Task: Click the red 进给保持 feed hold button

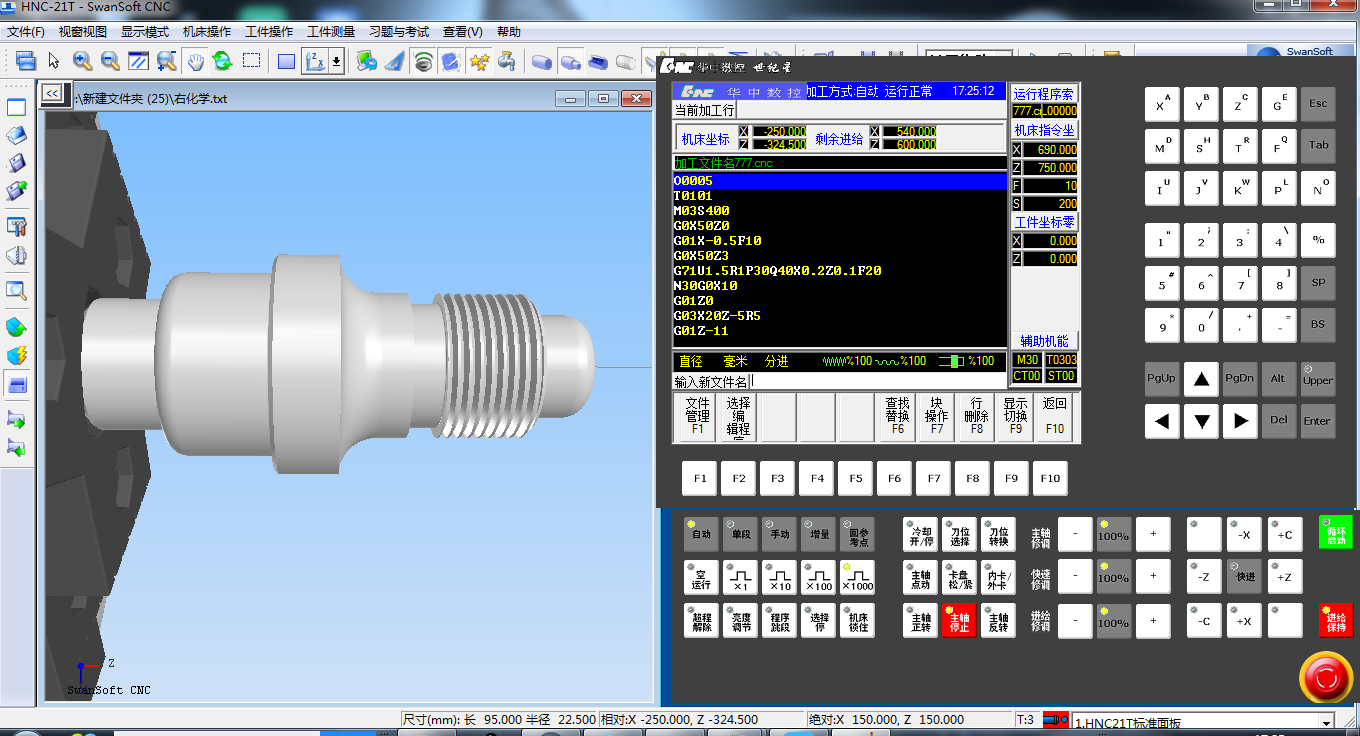Action: click(1336, 619)
